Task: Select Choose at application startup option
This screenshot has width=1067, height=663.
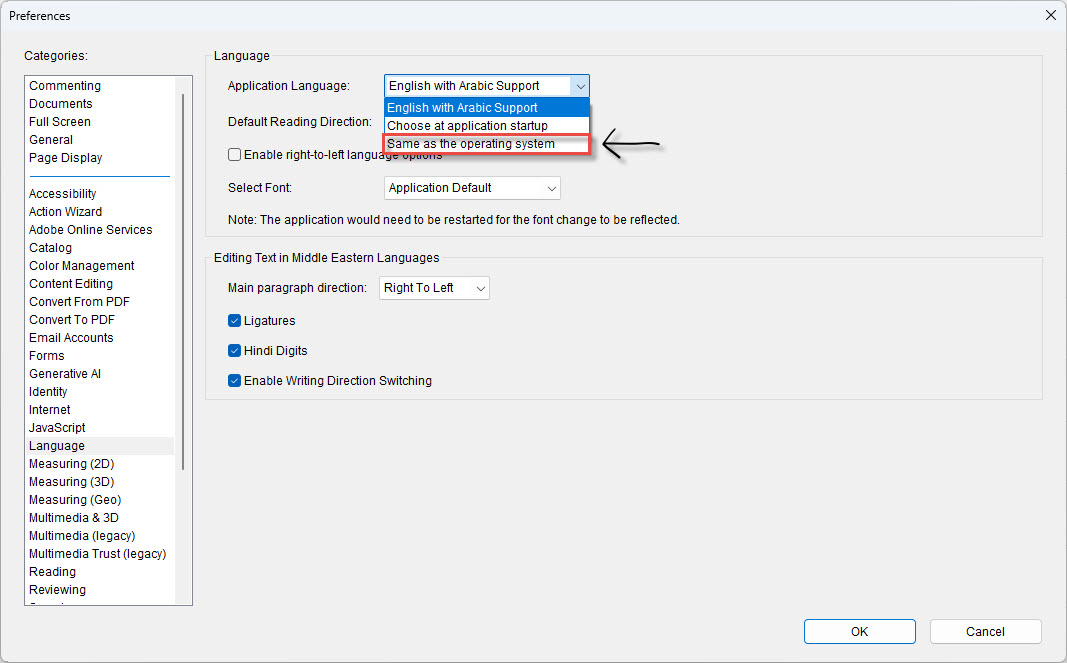Action: coord(487,125)
